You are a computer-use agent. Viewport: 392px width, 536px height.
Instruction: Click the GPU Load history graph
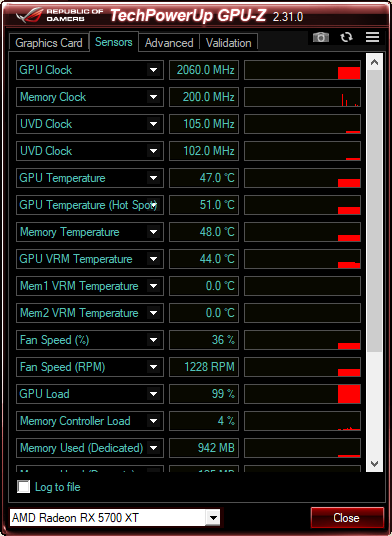[302, 394]
